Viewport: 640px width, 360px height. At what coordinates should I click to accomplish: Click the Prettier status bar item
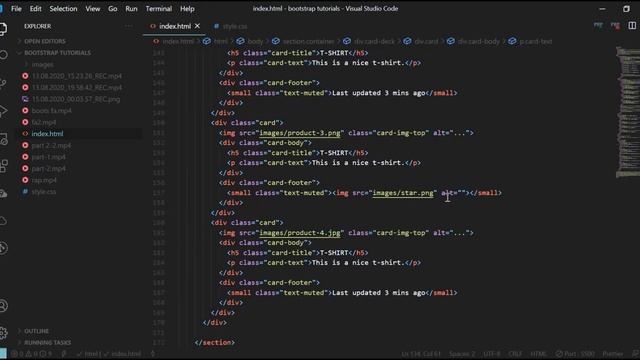pos(613,354)
